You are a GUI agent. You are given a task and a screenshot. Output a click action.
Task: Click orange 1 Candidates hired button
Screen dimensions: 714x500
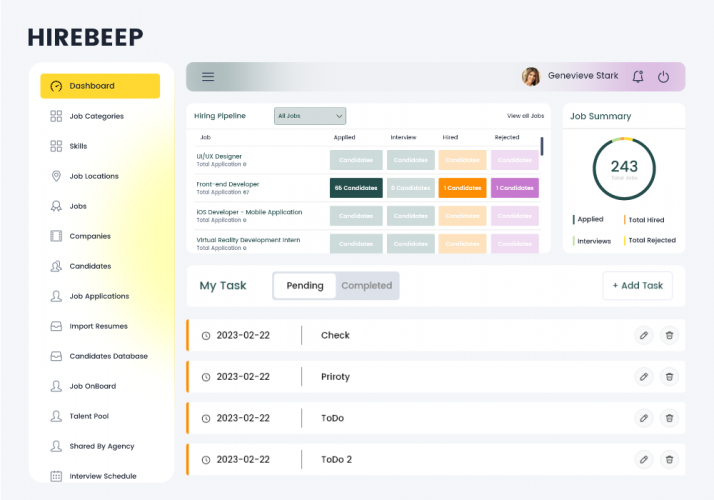(x=463, y=188)
